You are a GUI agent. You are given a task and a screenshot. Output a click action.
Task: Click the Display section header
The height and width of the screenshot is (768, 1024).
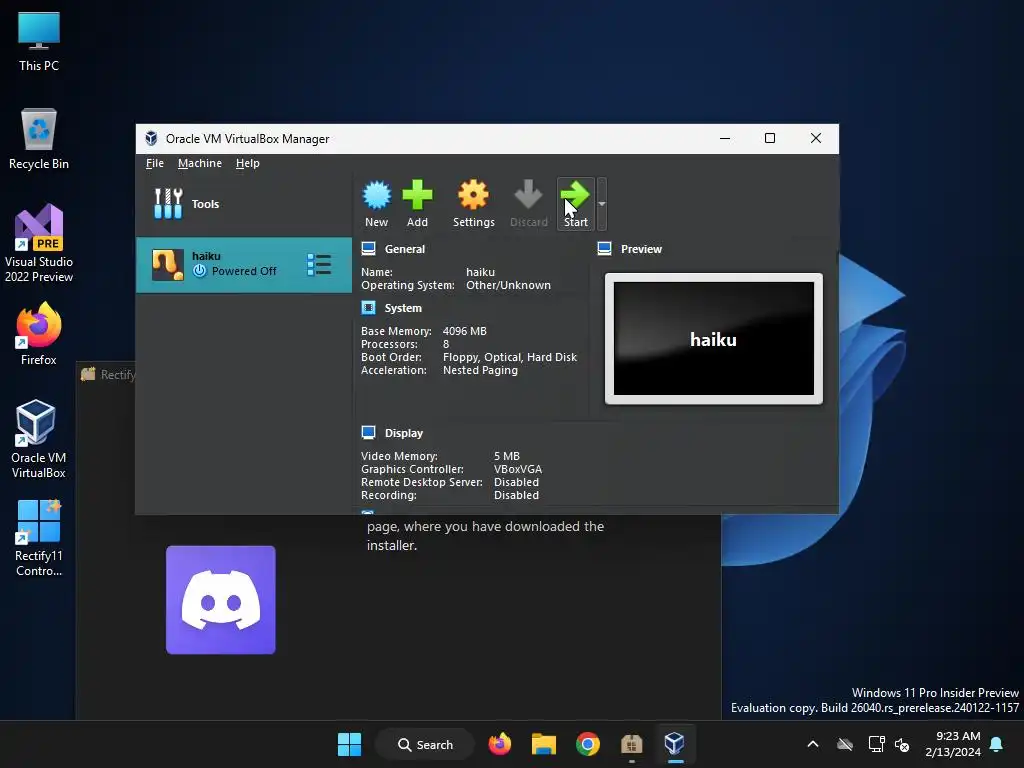click(x=404, y=433)
